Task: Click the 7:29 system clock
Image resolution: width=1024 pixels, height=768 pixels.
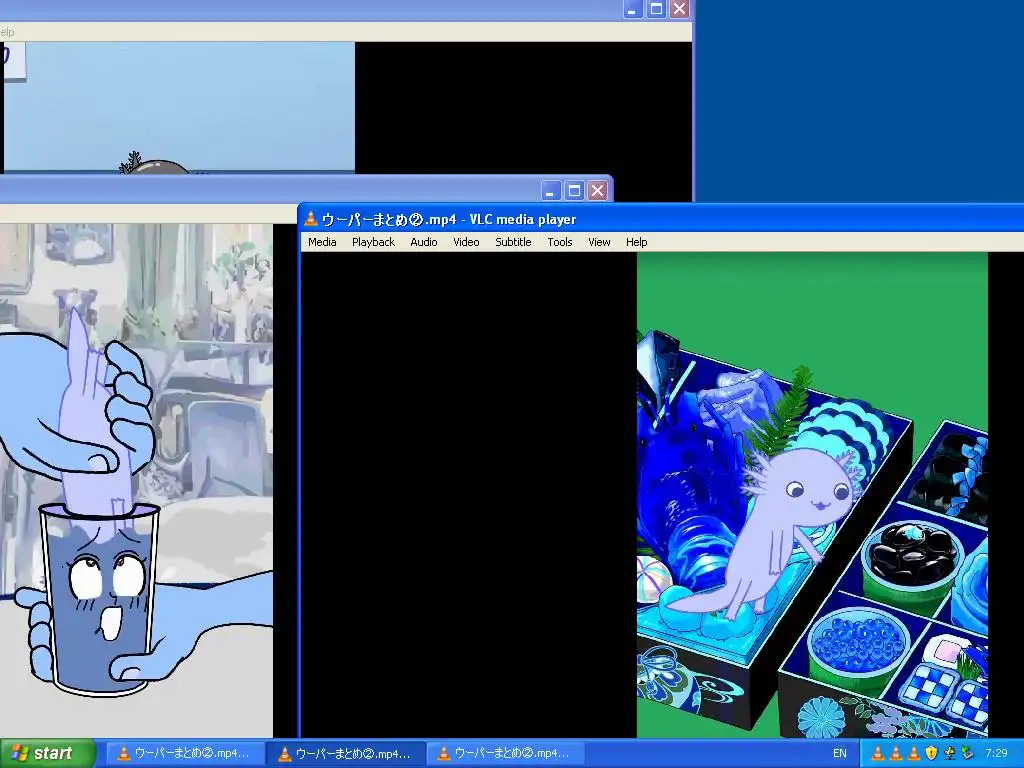Action: (997, 753)
